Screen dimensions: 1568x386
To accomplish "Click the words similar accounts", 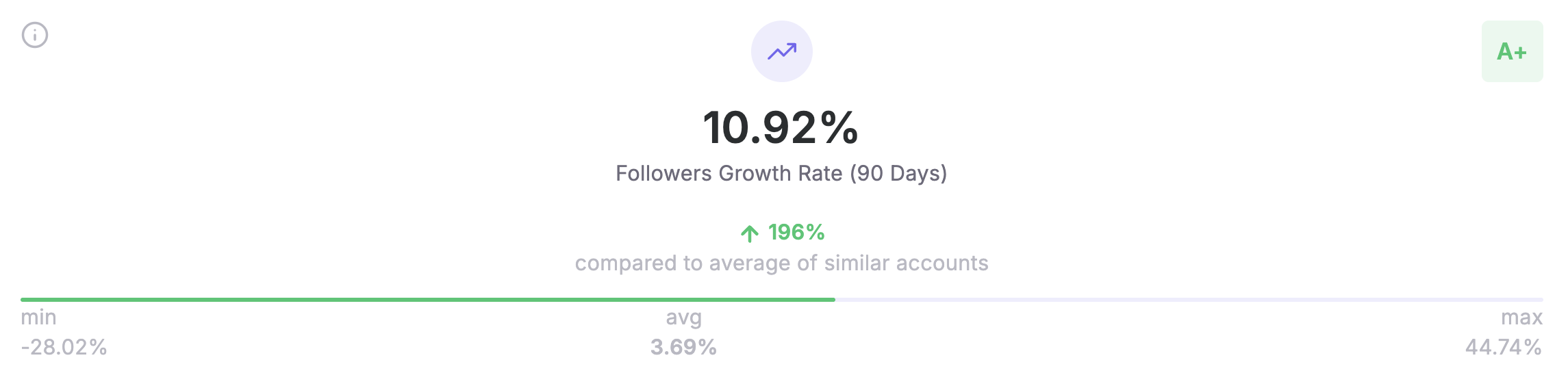I will [x=906, y=263].
